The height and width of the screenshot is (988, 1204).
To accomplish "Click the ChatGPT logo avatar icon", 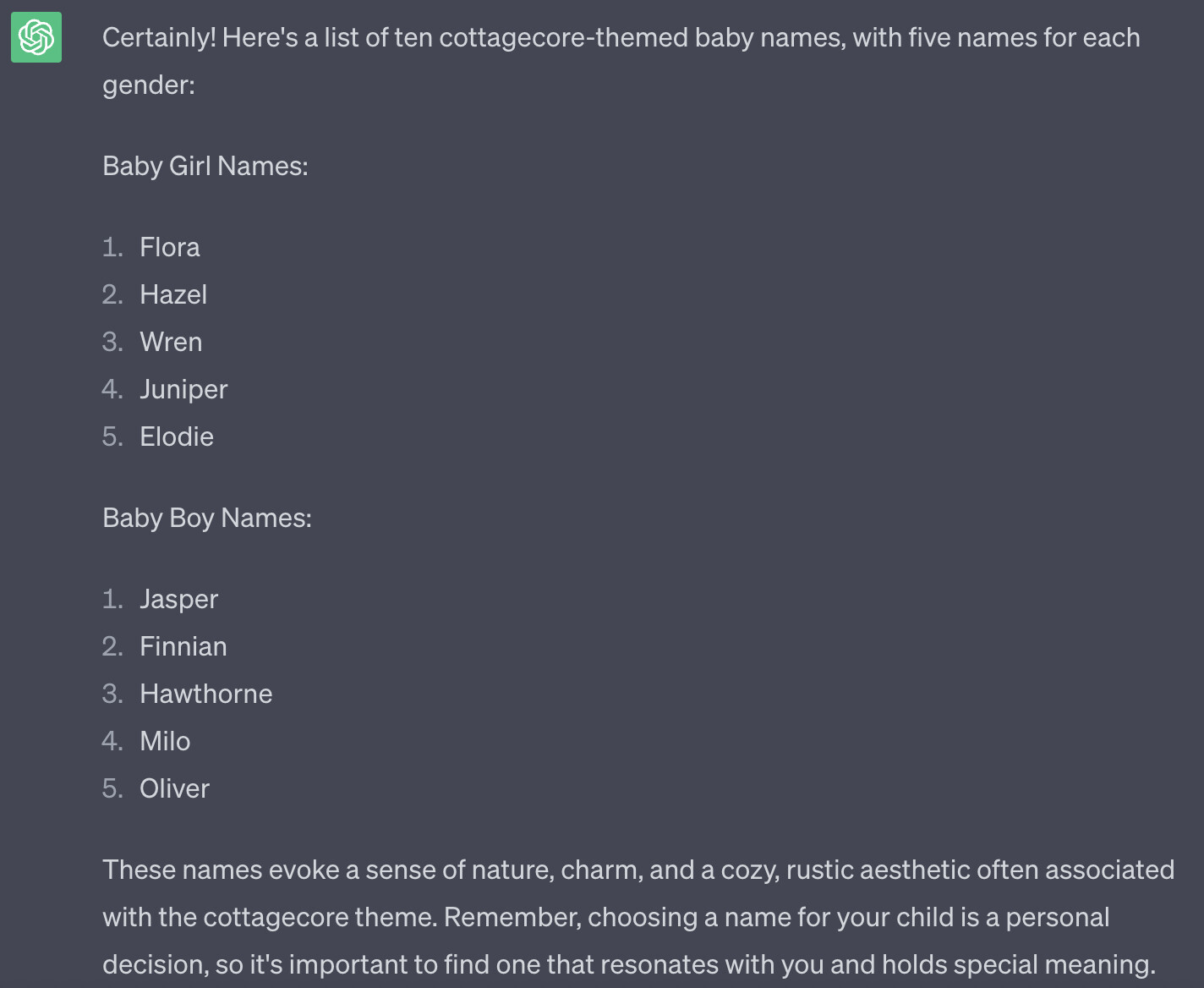I will point(36,37).
